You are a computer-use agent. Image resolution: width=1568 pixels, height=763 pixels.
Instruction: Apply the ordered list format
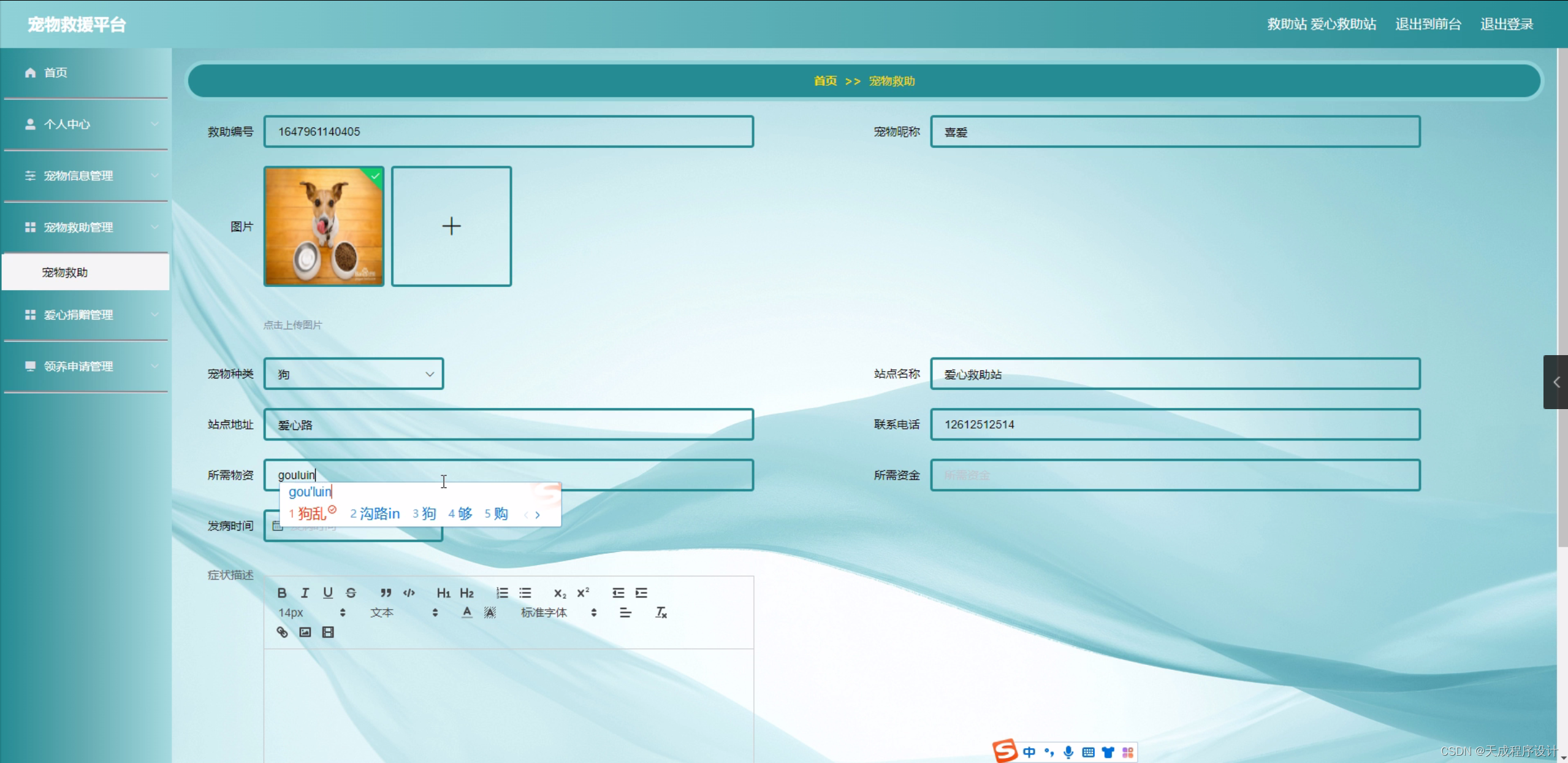pos(502,592)
